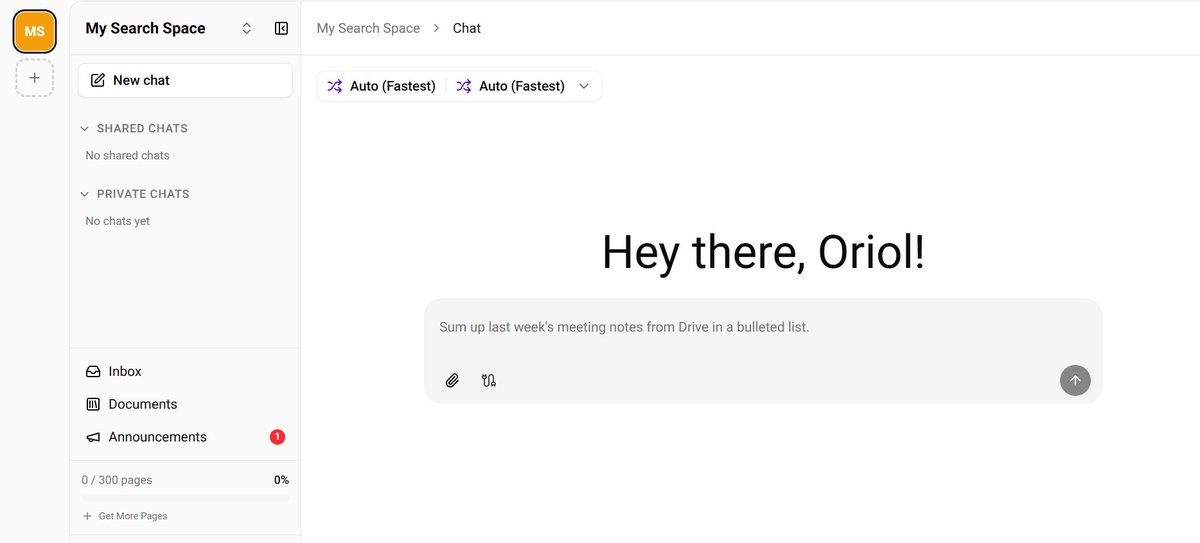
Task: Click the 'Hey there, Oriol!' greeting
Action: 763,252
